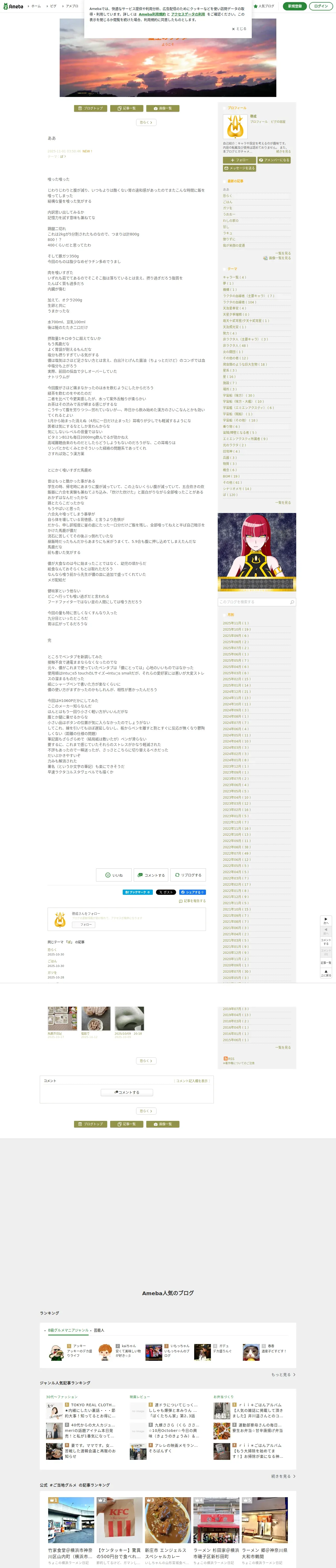Screen dimensions: 336x1568
Task: Click コメント記入欄を表示 in the comment box
Action: pyautogui.click(x=192, y=1081)
